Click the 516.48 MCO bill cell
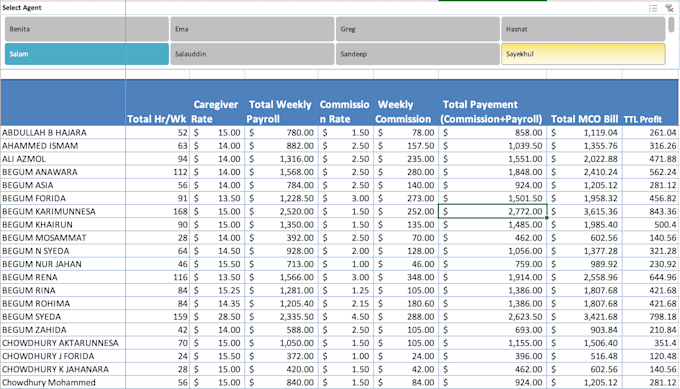 [585, 356]
